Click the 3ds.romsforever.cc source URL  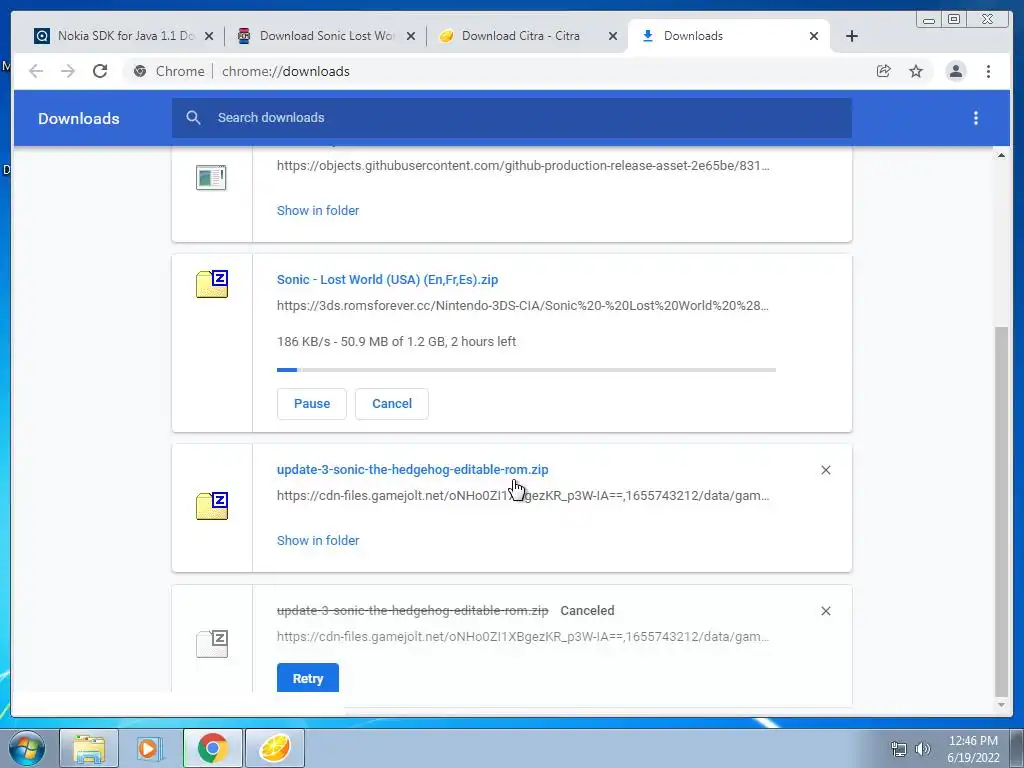tap(523, 306)
